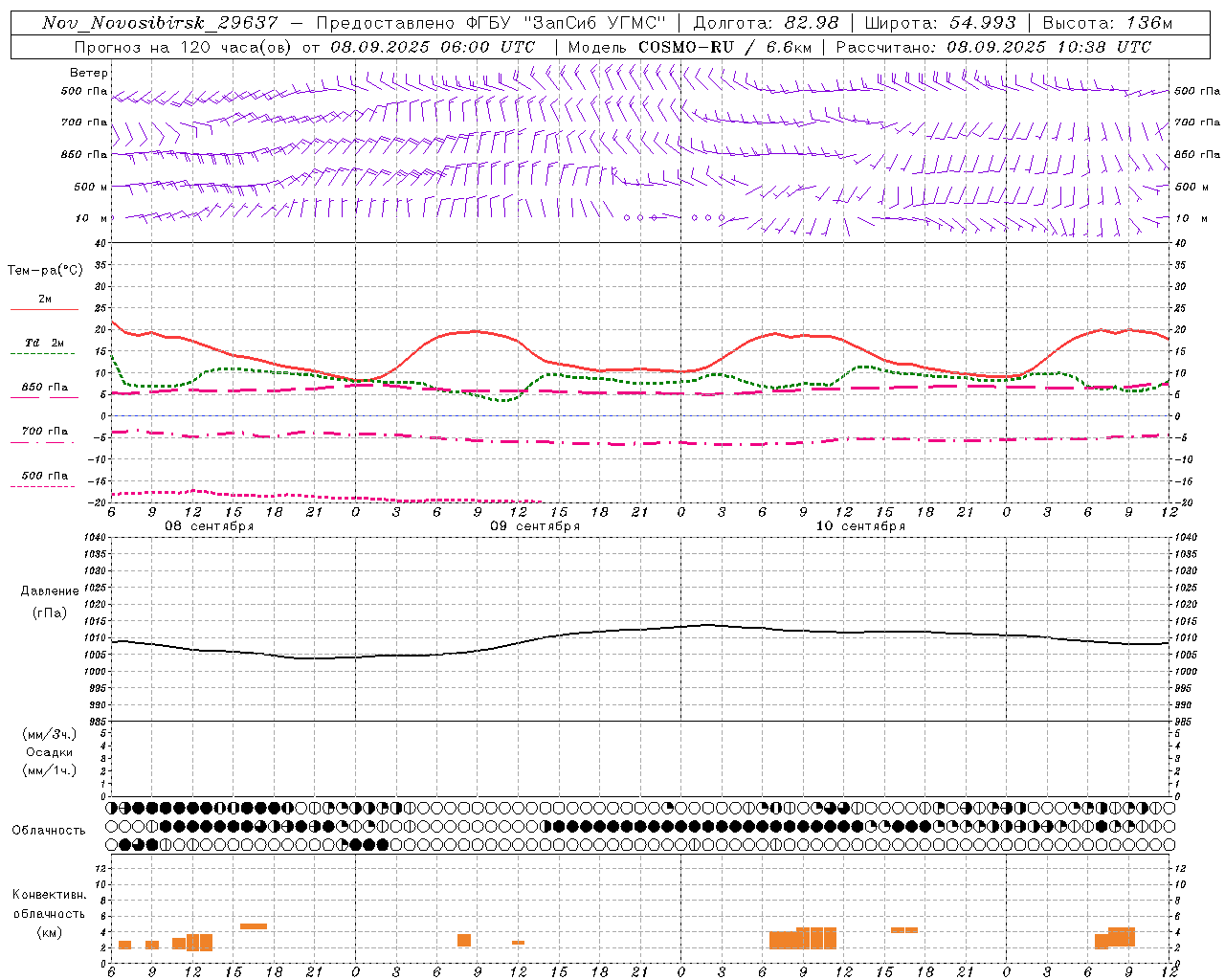
Task: Click the "10 сентября" date label
Action: coord(860,526)
